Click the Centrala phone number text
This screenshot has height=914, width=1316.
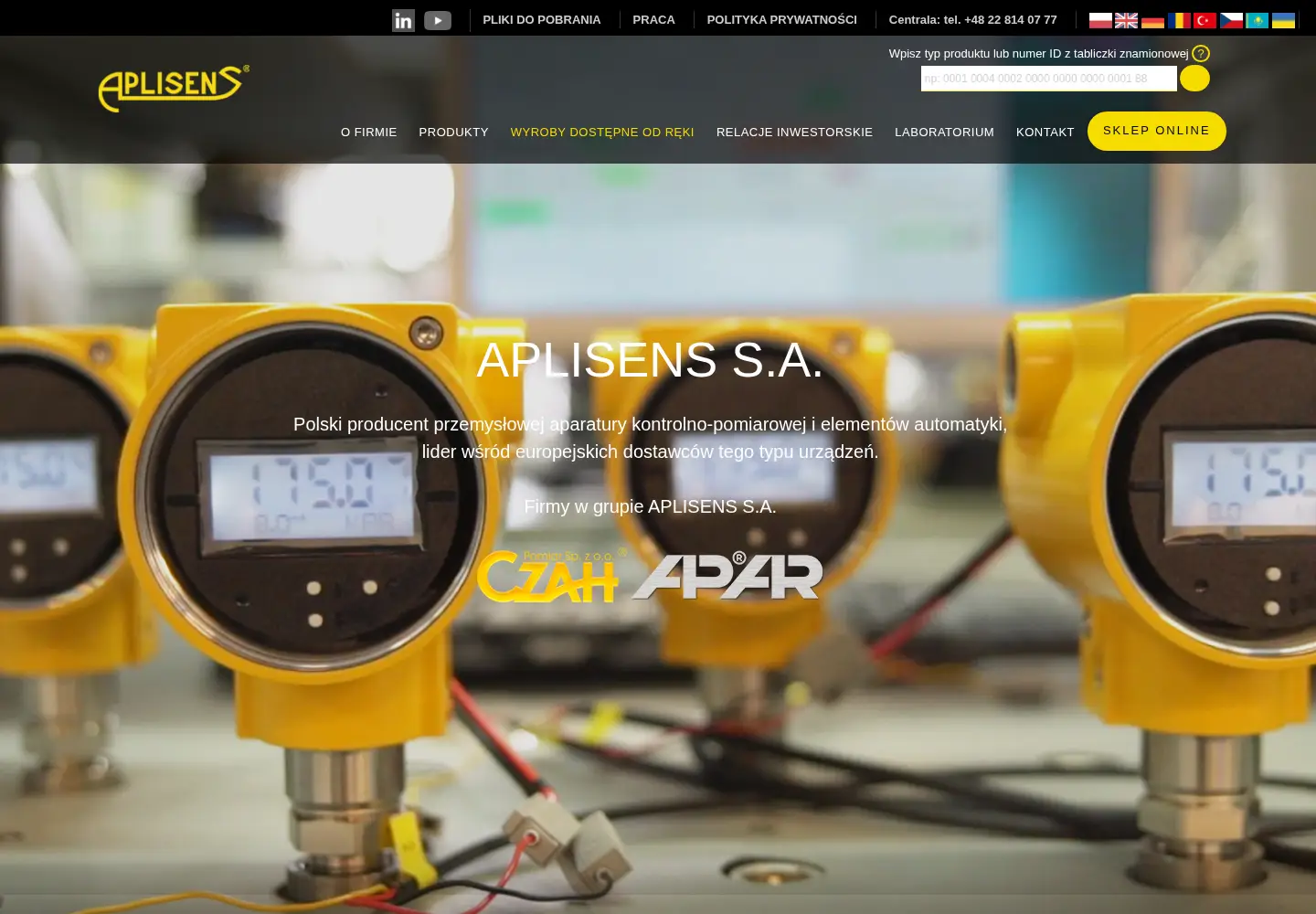973,20
